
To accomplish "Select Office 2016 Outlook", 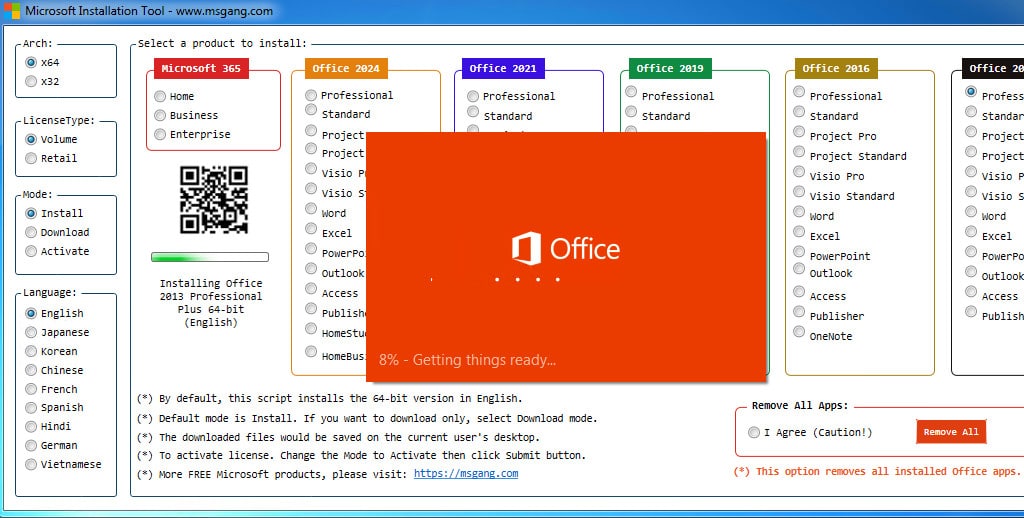I will [x=799, y=269].
